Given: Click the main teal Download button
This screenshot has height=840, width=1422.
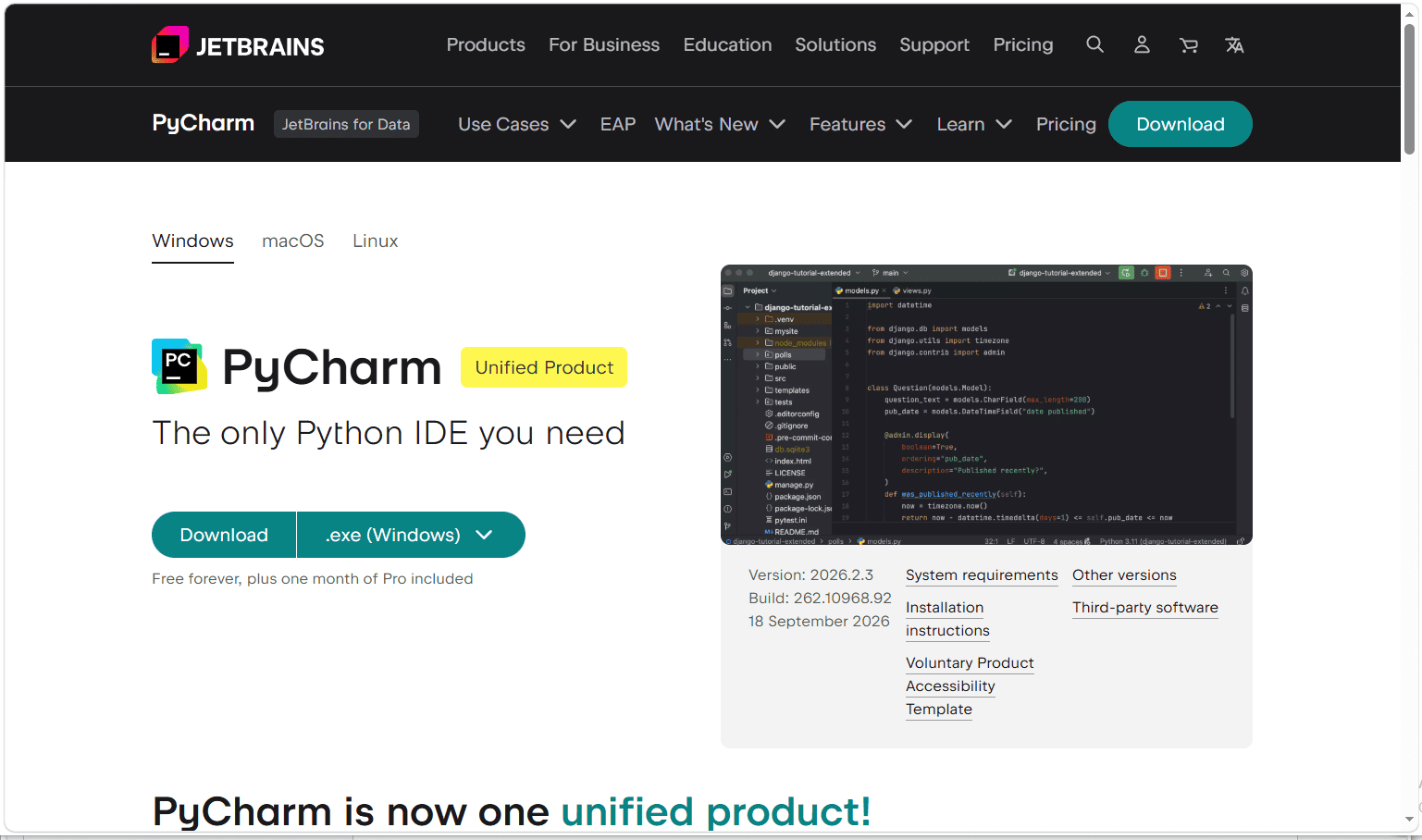Looking at the screenshot, I should click(224, 535).
